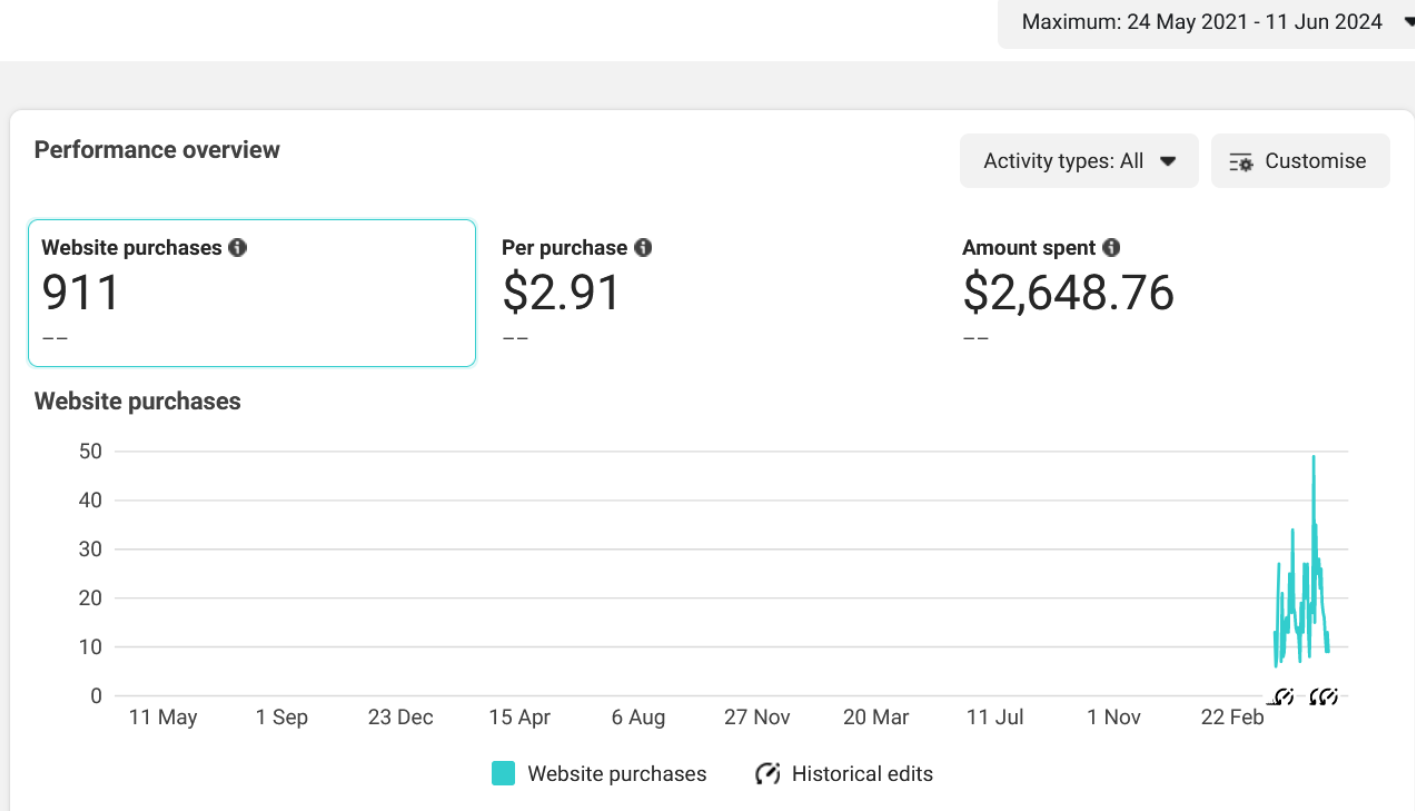Select the Amount spent $2,648.76 metric
Viewport: 1415px width, 811px height.
[x=1068, y=292]
